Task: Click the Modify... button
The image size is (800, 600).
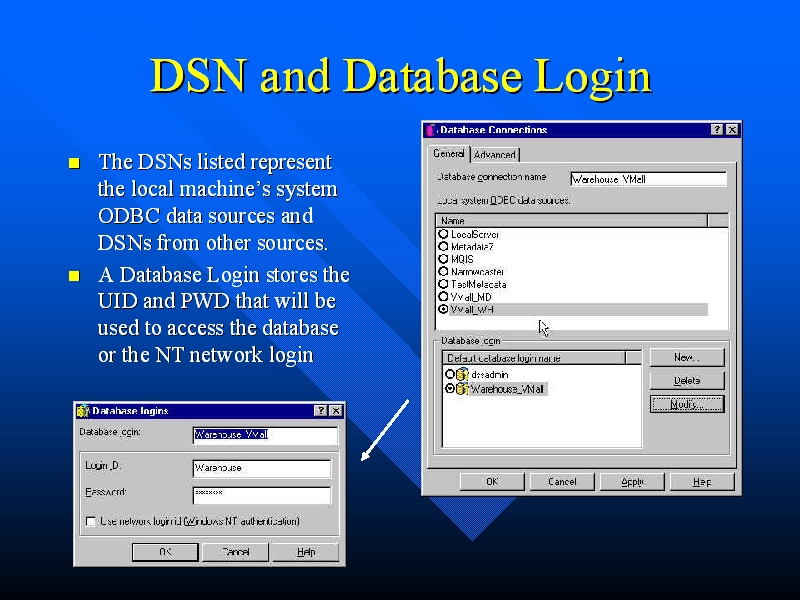Action: (x=687, y=404)
